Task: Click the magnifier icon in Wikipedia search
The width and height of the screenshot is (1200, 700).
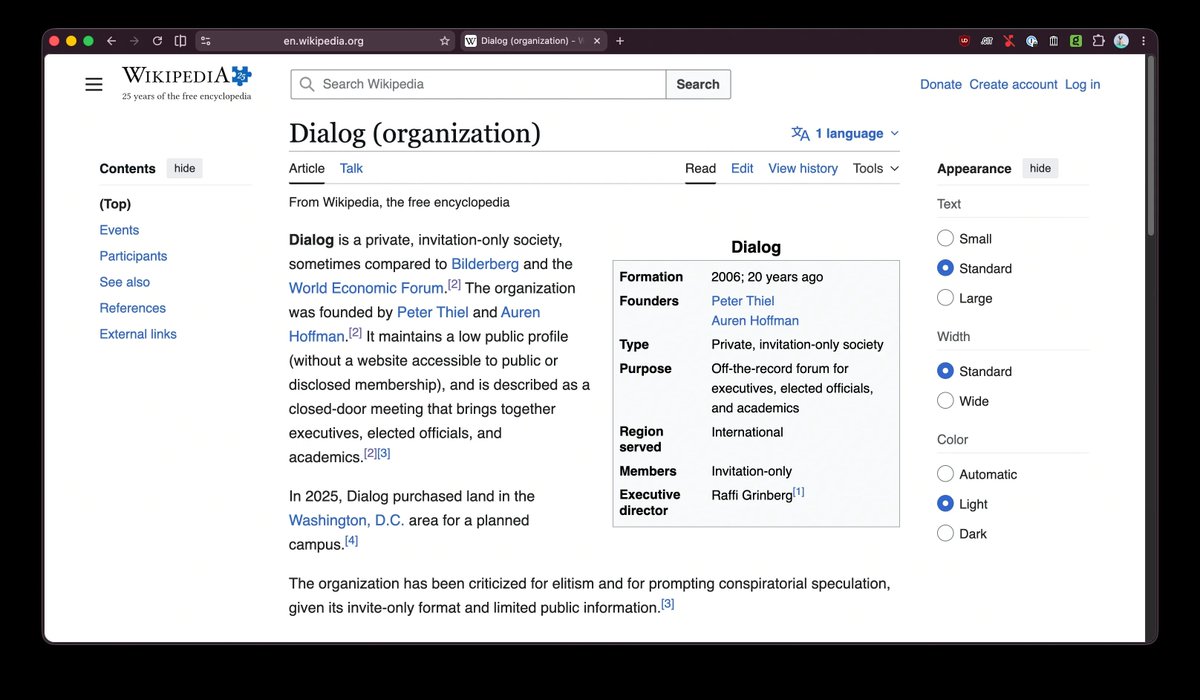Action: (x=307, y=84)
